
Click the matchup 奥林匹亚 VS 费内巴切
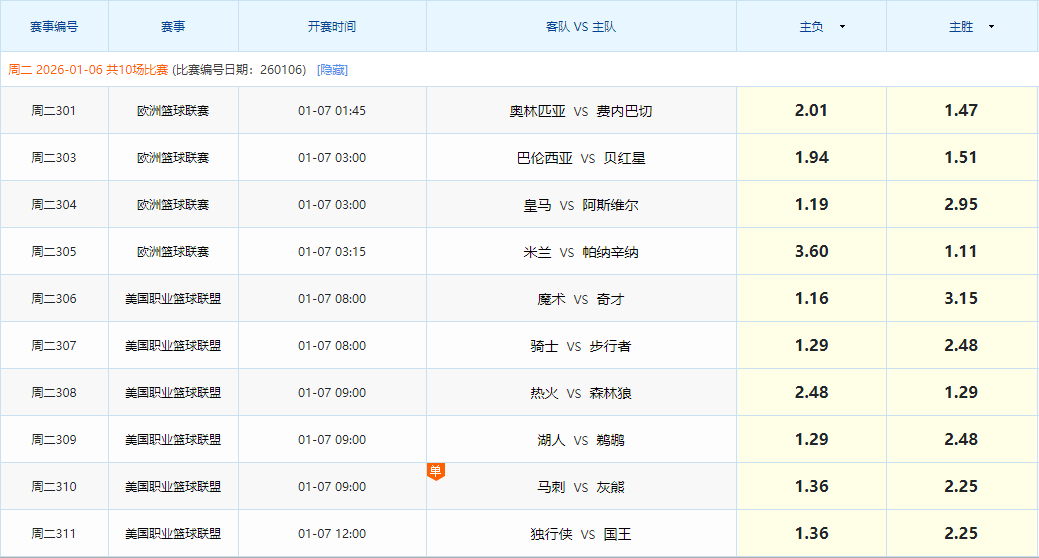pos(581,111)
